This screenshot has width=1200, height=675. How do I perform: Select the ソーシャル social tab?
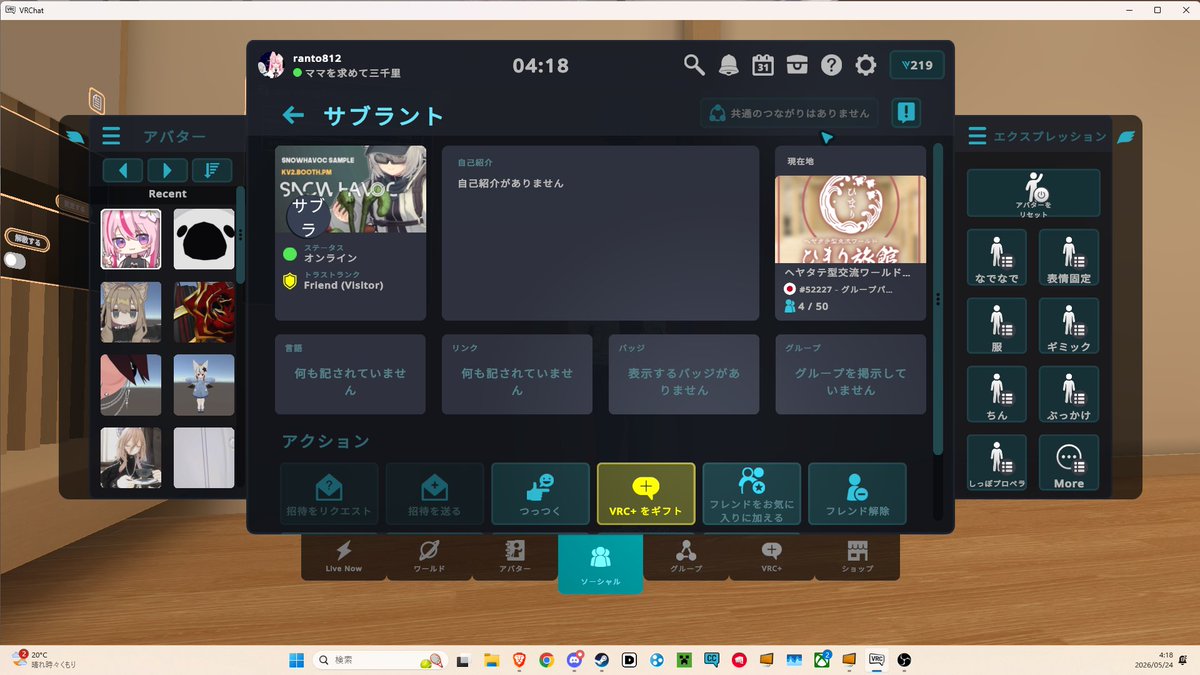pyautogui.click(x=600, y=563)
